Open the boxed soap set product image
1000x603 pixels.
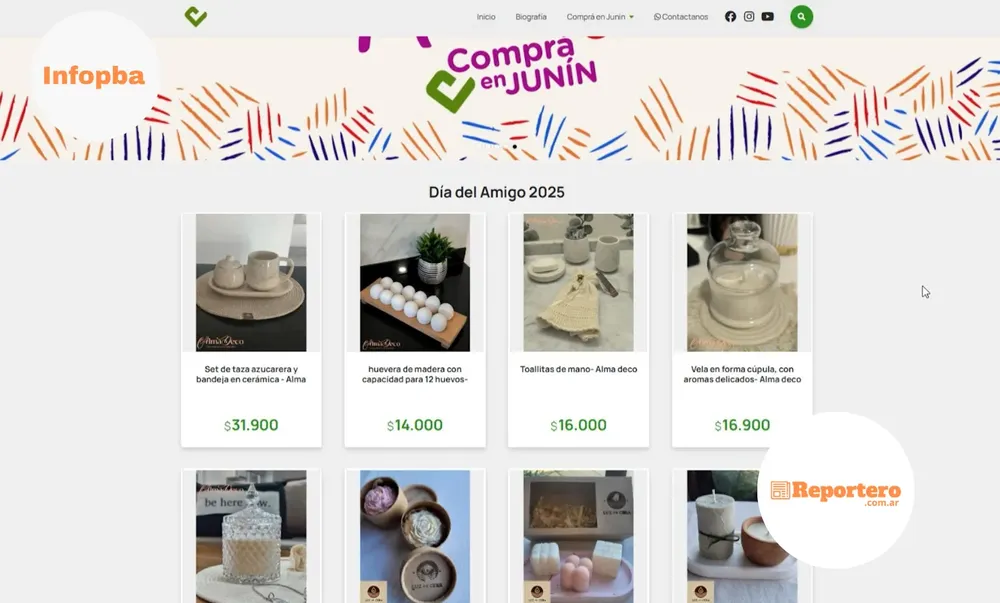pyautogui.click(x=578, y=537)
